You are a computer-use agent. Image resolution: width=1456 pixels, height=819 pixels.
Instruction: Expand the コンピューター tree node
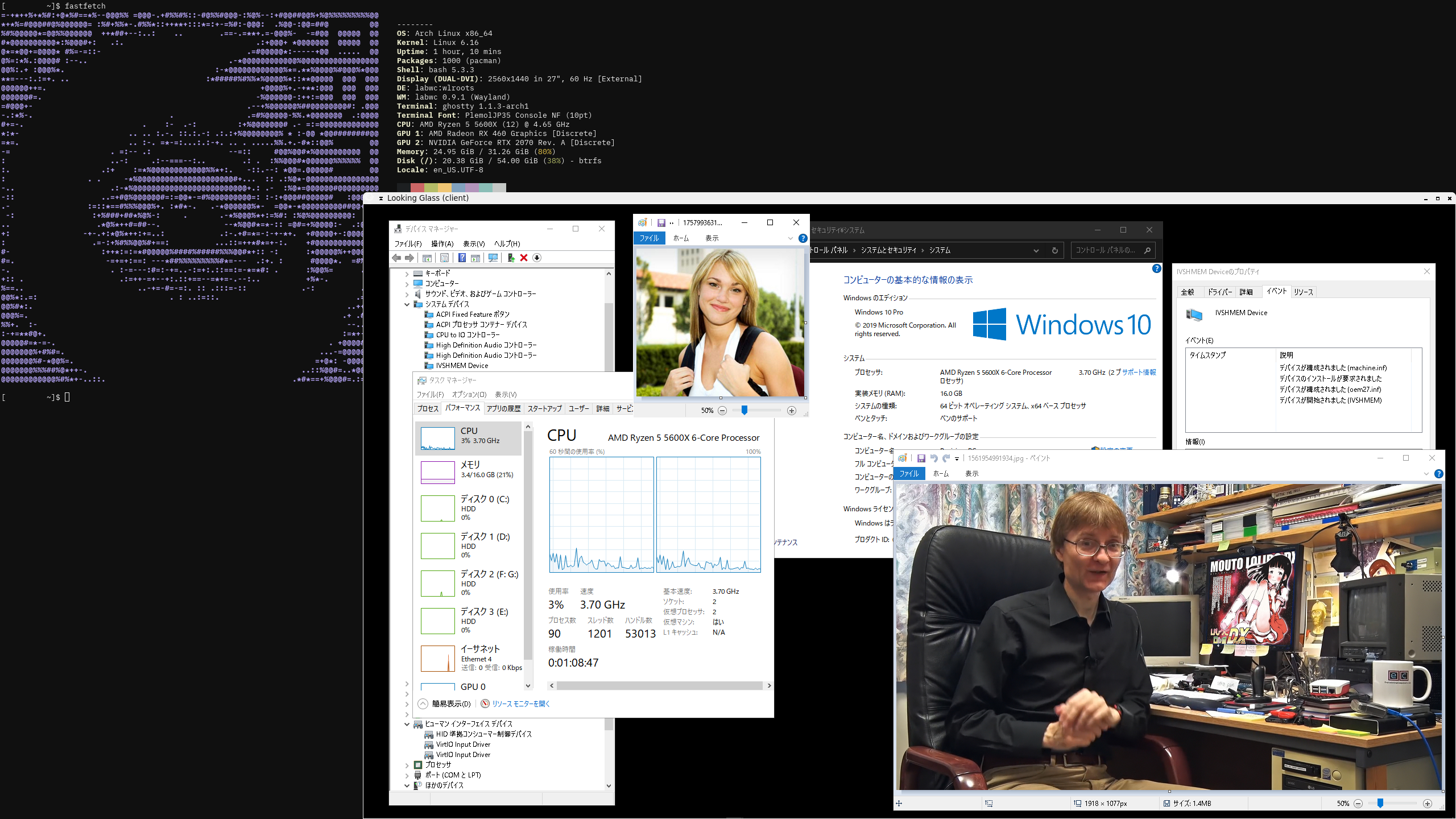pyautogui.click(x=407, y=284)
